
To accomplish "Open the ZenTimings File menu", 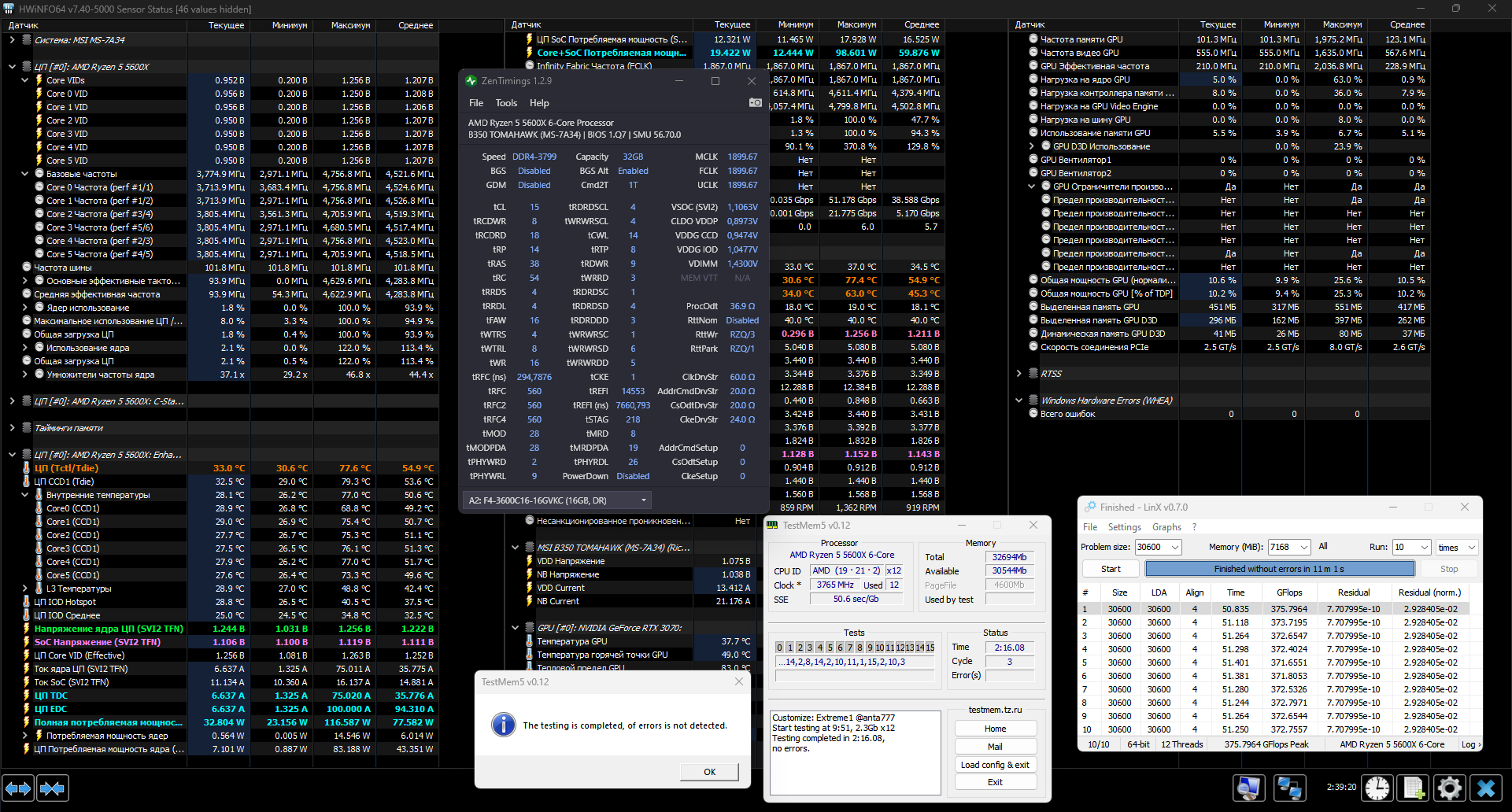I will click(476, 103).
